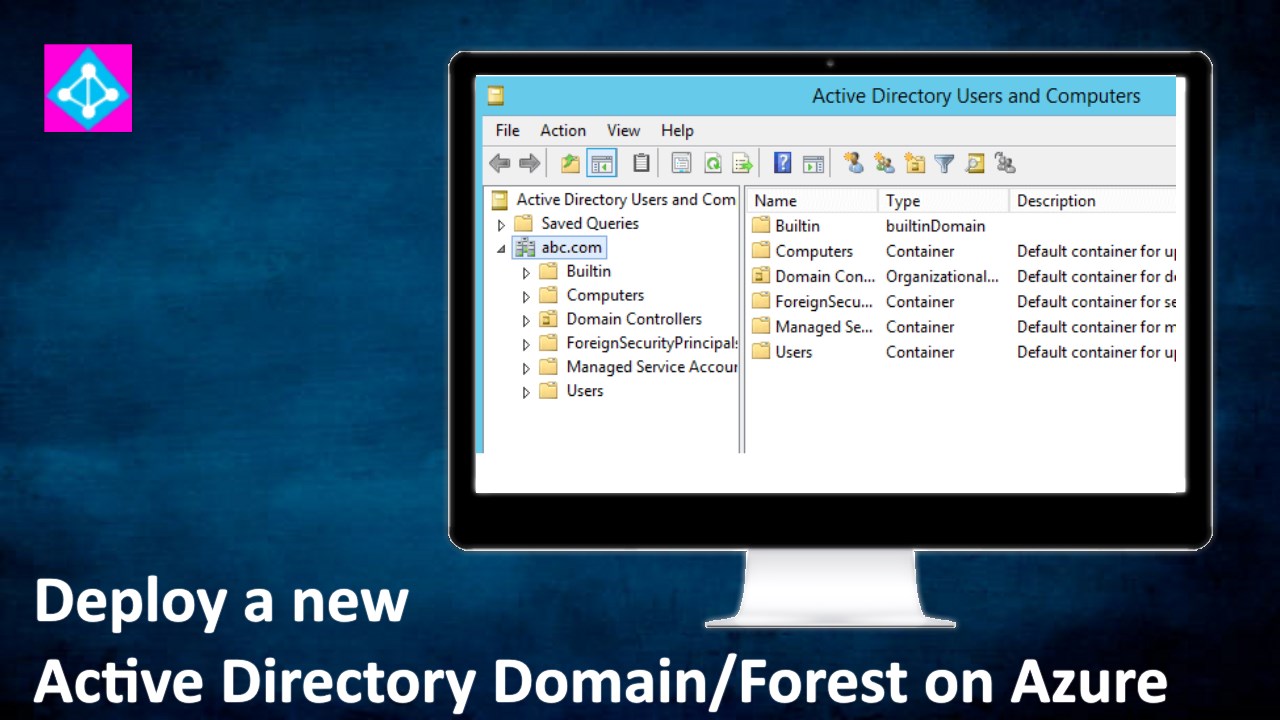Sort by the Description column header
Viewport: 1280px width, 720px height.
(x=1093, y=201)
